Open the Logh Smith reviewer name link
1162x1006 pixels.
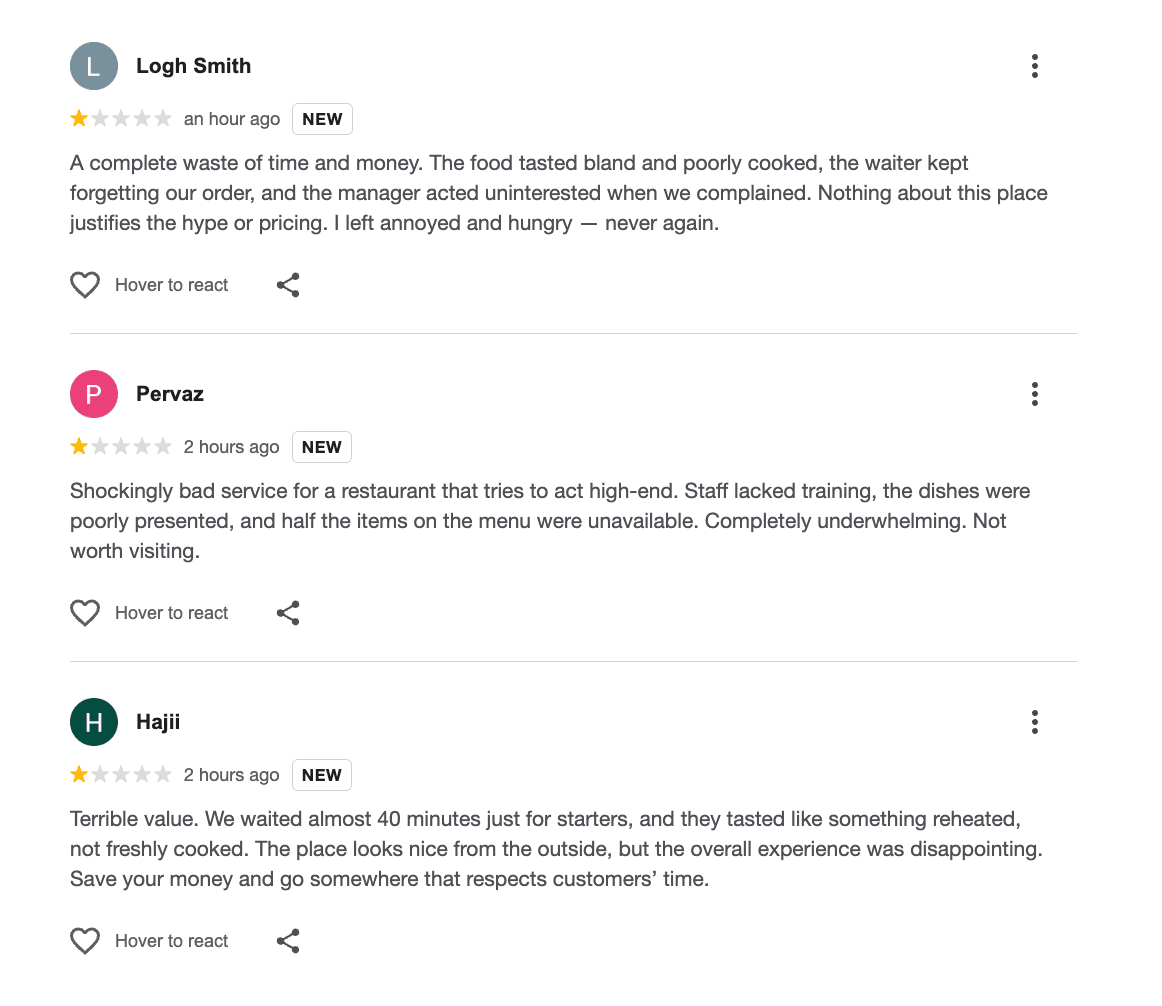(193, 67)
